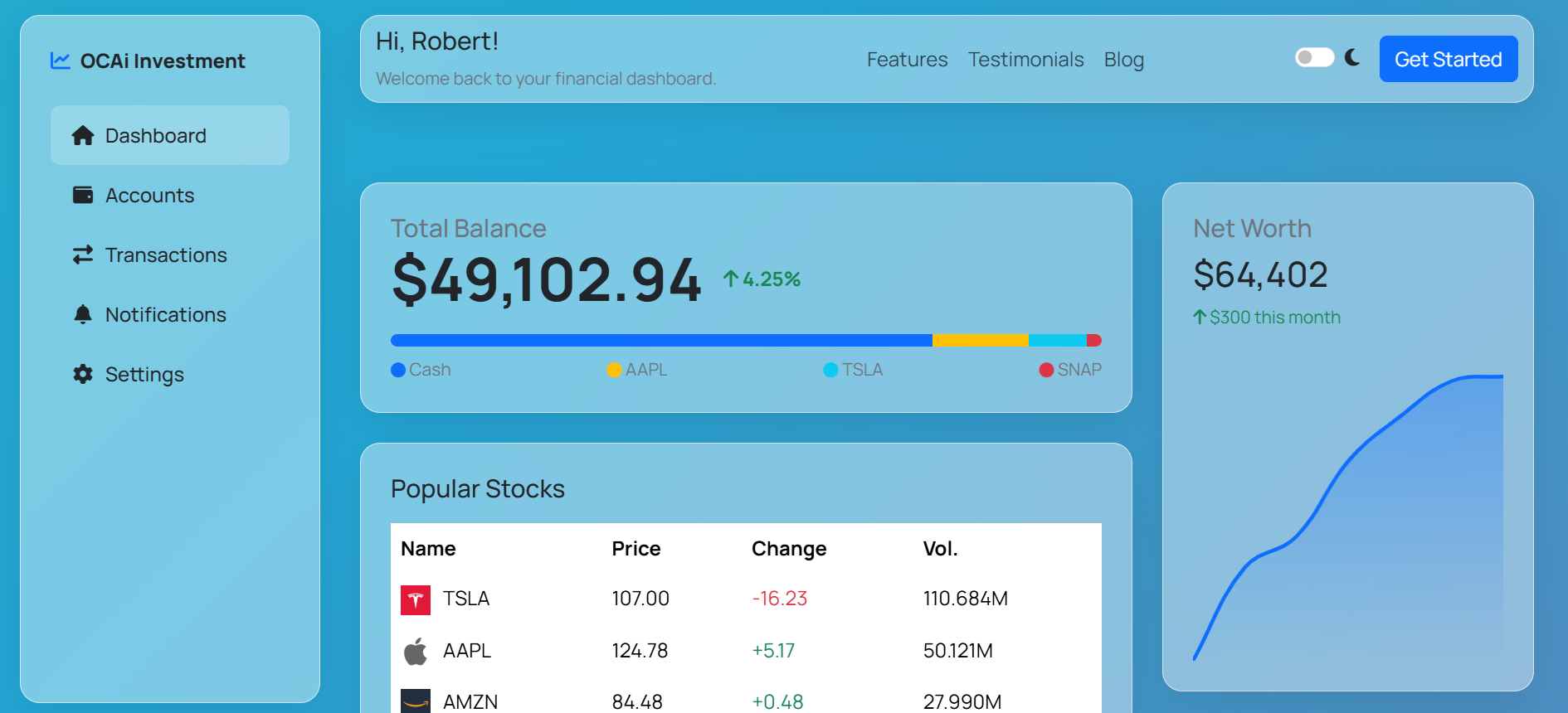1568x713 pixels.
Task: Go to the Testimonials page
Action: [1025, 60]
